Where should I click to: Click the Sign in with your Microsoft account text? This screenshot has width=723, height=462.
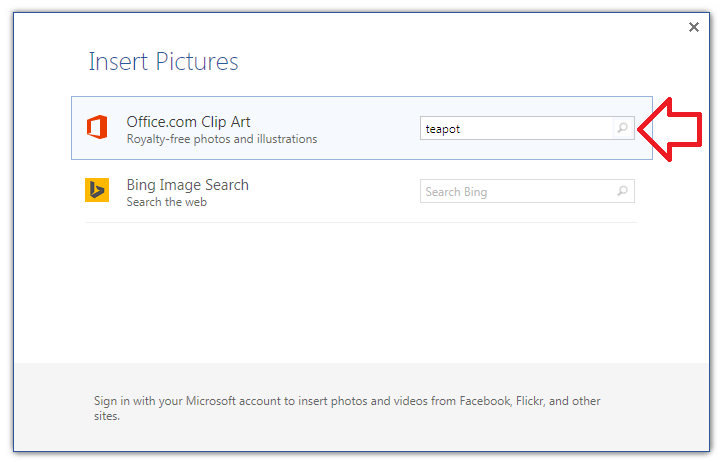click(200, 401)
